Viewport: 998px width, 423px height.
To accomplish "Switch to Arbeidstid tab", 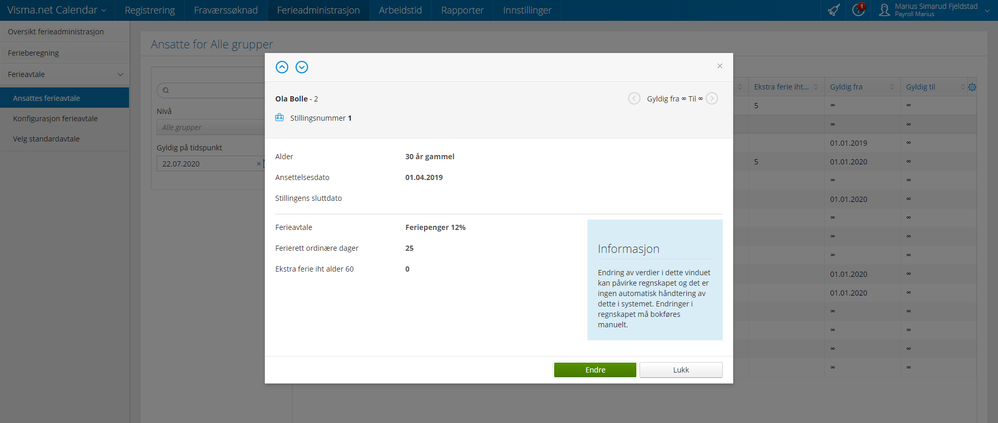I will tap(400, 10).
